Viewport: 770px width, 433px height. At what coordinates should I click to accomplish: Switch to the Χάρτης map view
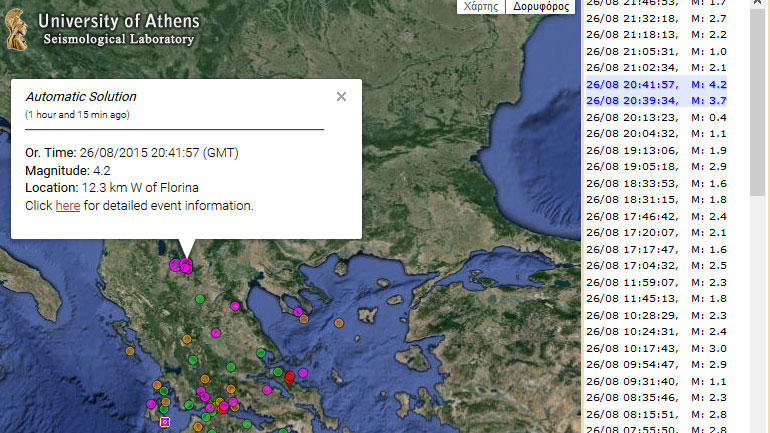click(480, 6)
